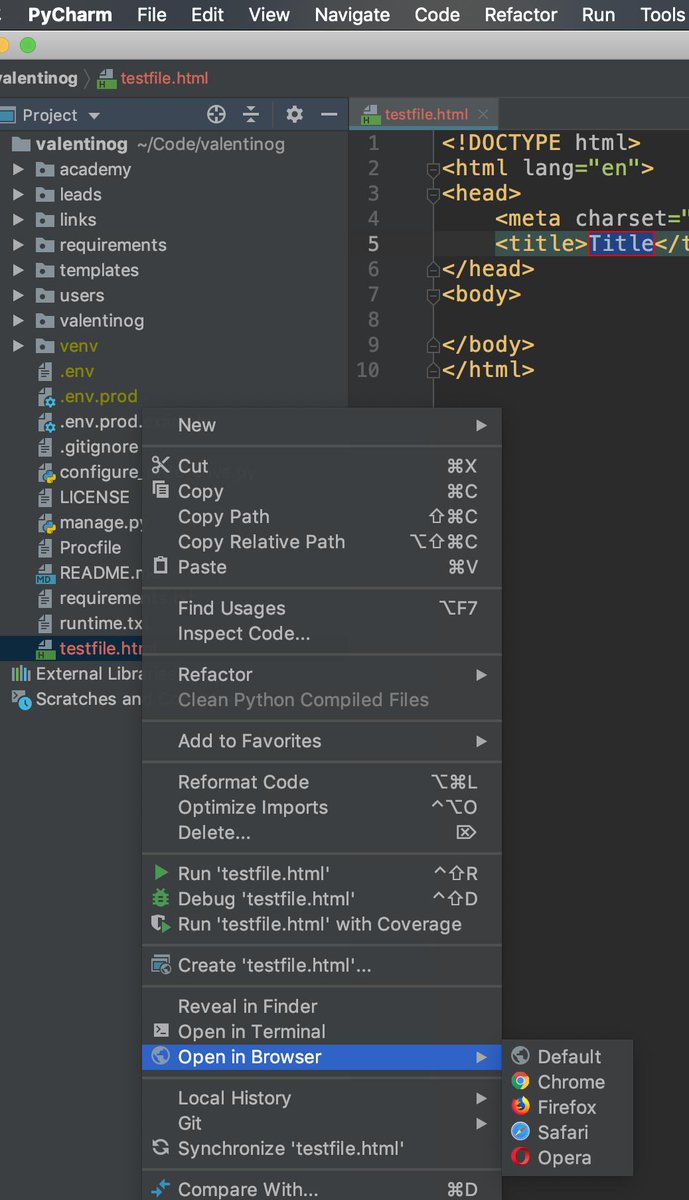The image size is (689, 1200).
Task: Open the Add to Favorites submenu
Action: tap(322, 741)
